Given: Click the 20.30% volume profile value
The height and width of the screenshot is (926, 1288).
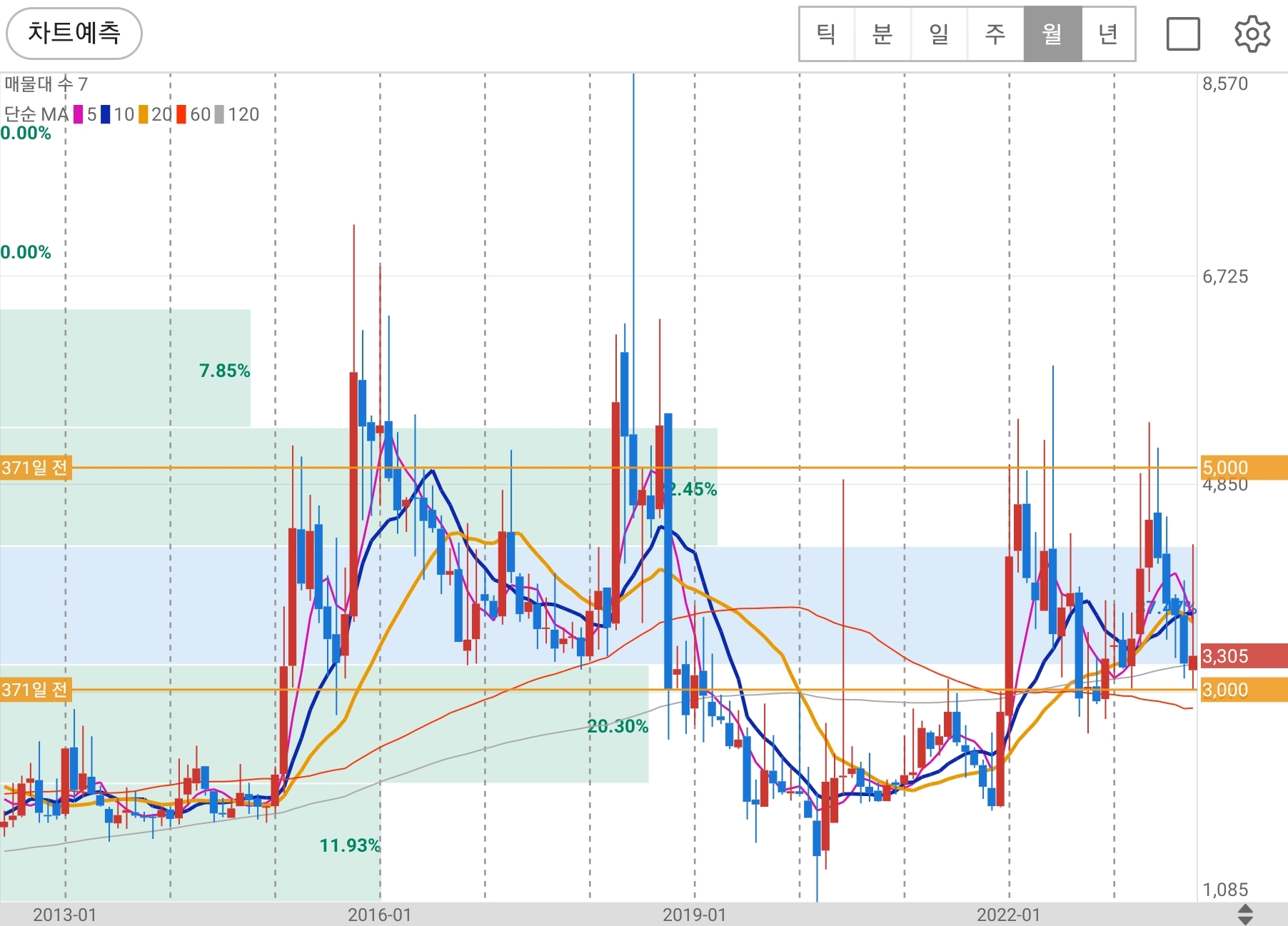Looking at the screenshot, I should click(618, 727).
